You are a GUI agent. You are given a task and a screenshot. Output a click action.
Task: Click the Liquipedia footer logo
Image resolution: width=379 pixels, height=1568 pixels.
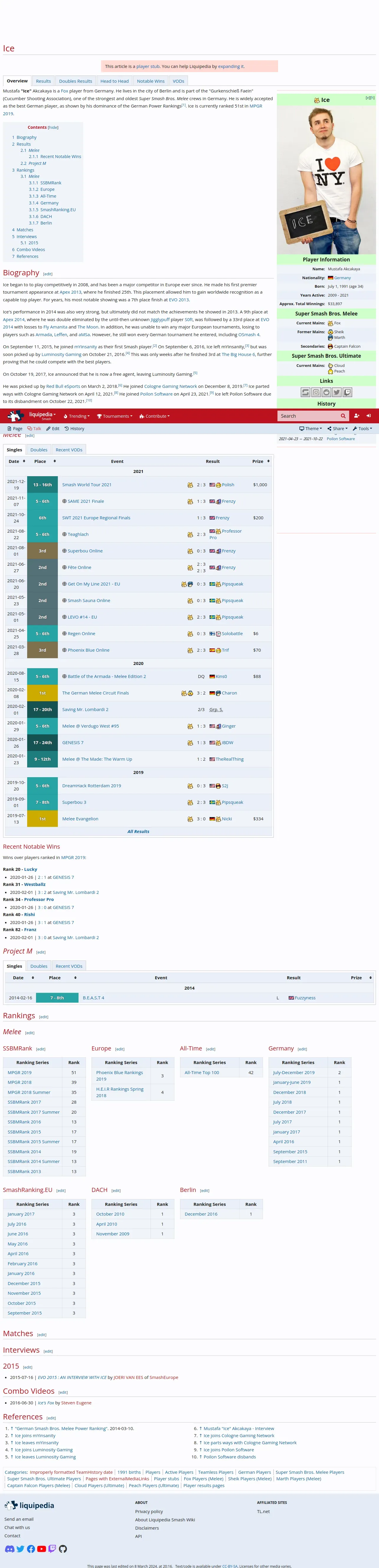click(x=29, y=1505)
